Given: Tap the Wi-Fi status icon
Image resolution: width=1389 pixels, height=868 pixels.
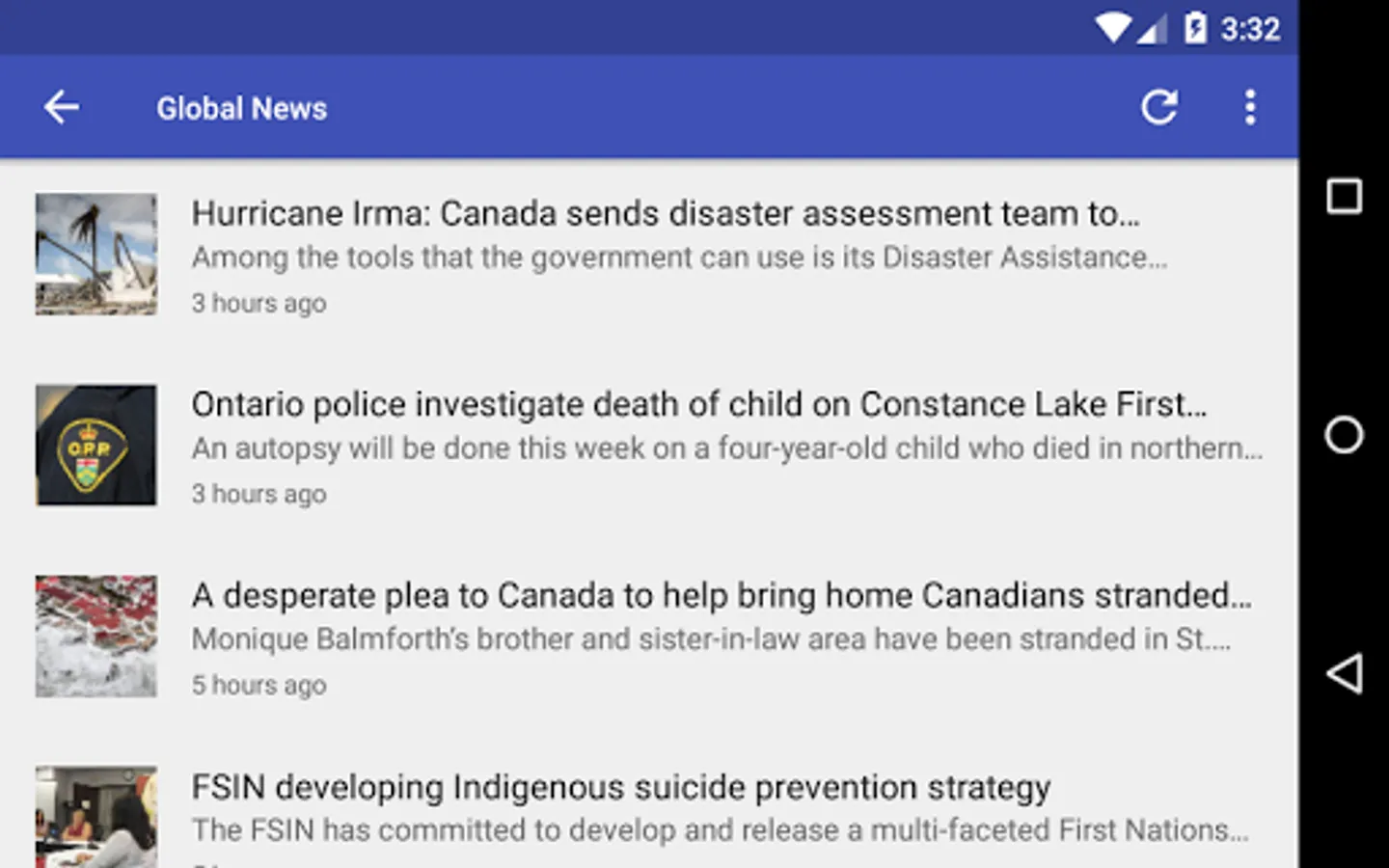Looking at the screenshot, I should tap(1112, 28).
